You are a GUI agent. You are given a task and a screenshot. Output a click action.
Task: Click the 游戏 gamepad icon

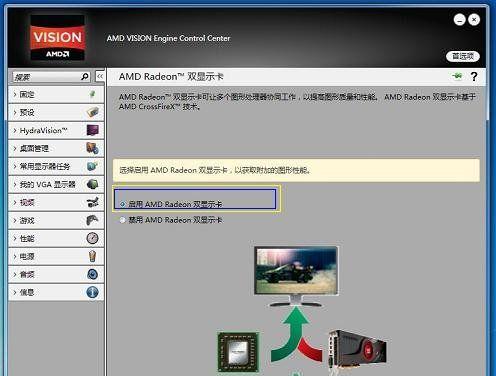click(x=92, y=220)
